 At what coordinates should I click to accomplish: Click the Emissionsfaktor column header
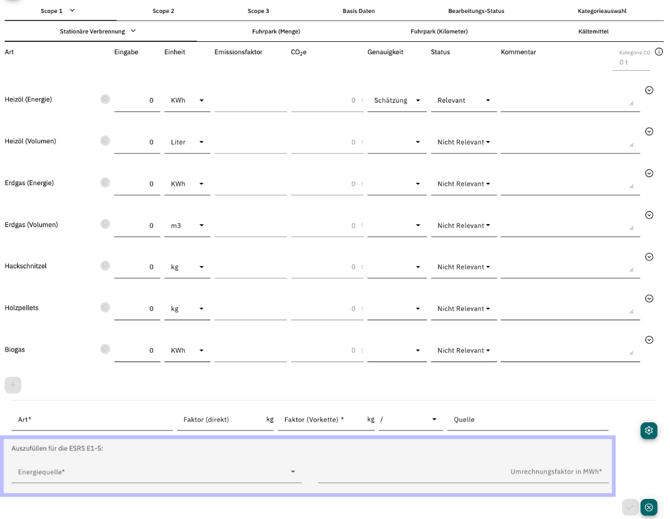click(238, 52)
